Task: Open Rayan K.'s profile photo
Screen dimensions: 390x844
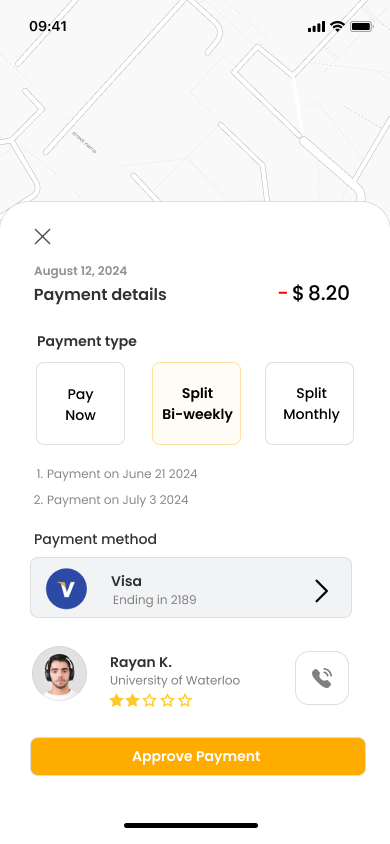Action: (59, 673)
